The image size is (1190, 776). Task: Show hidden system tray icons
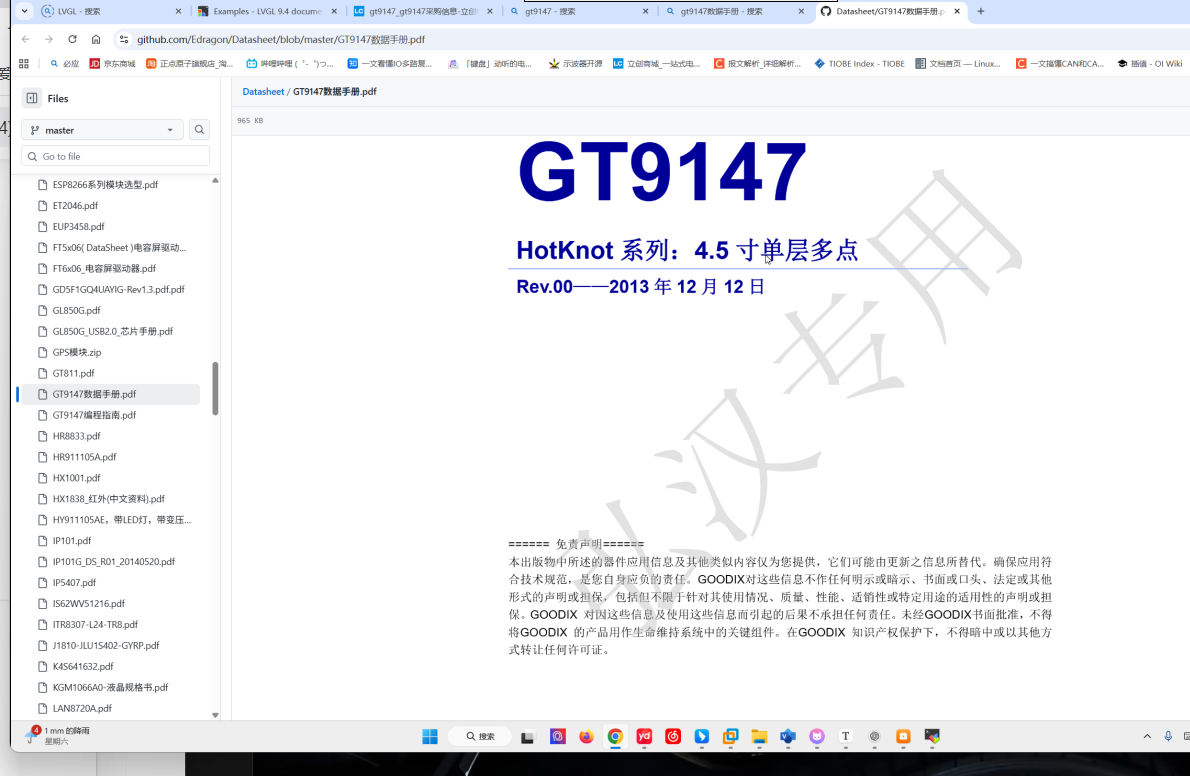pyautogui.click(x=1147, y=737)
